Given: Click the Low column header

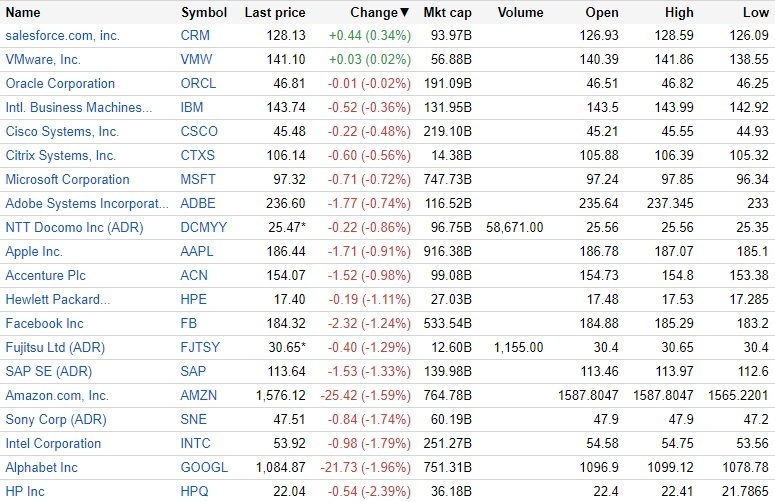Looking at the screenshot, I should click(x=757, y=13).
